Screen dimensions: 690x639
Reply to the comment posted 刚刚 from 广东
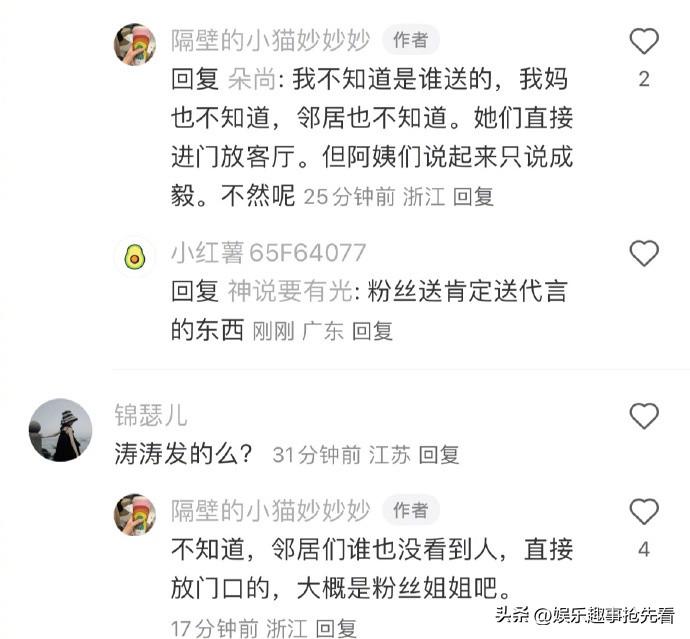click(x=372, y=331)
